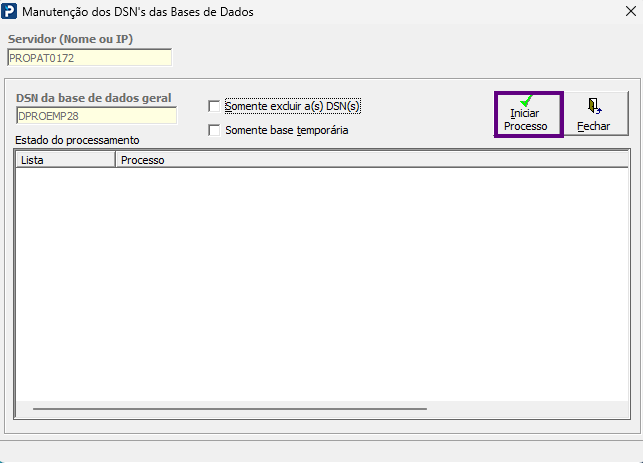Viewport: 643px width, 463px height.
Task: Click the Lista column header
Action: [65, 160]
